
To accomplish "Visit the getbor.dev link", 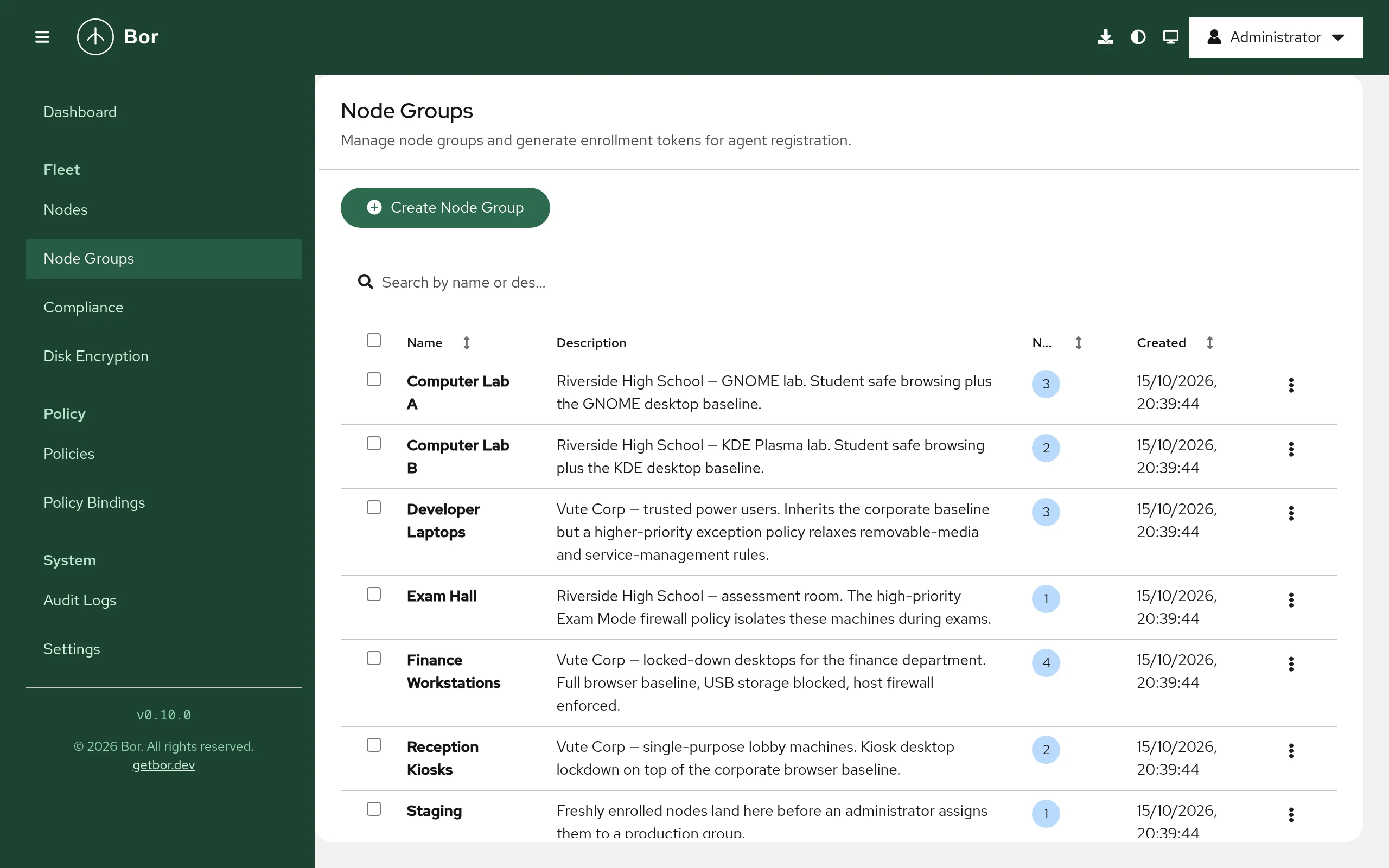I will tap(163, 765).
